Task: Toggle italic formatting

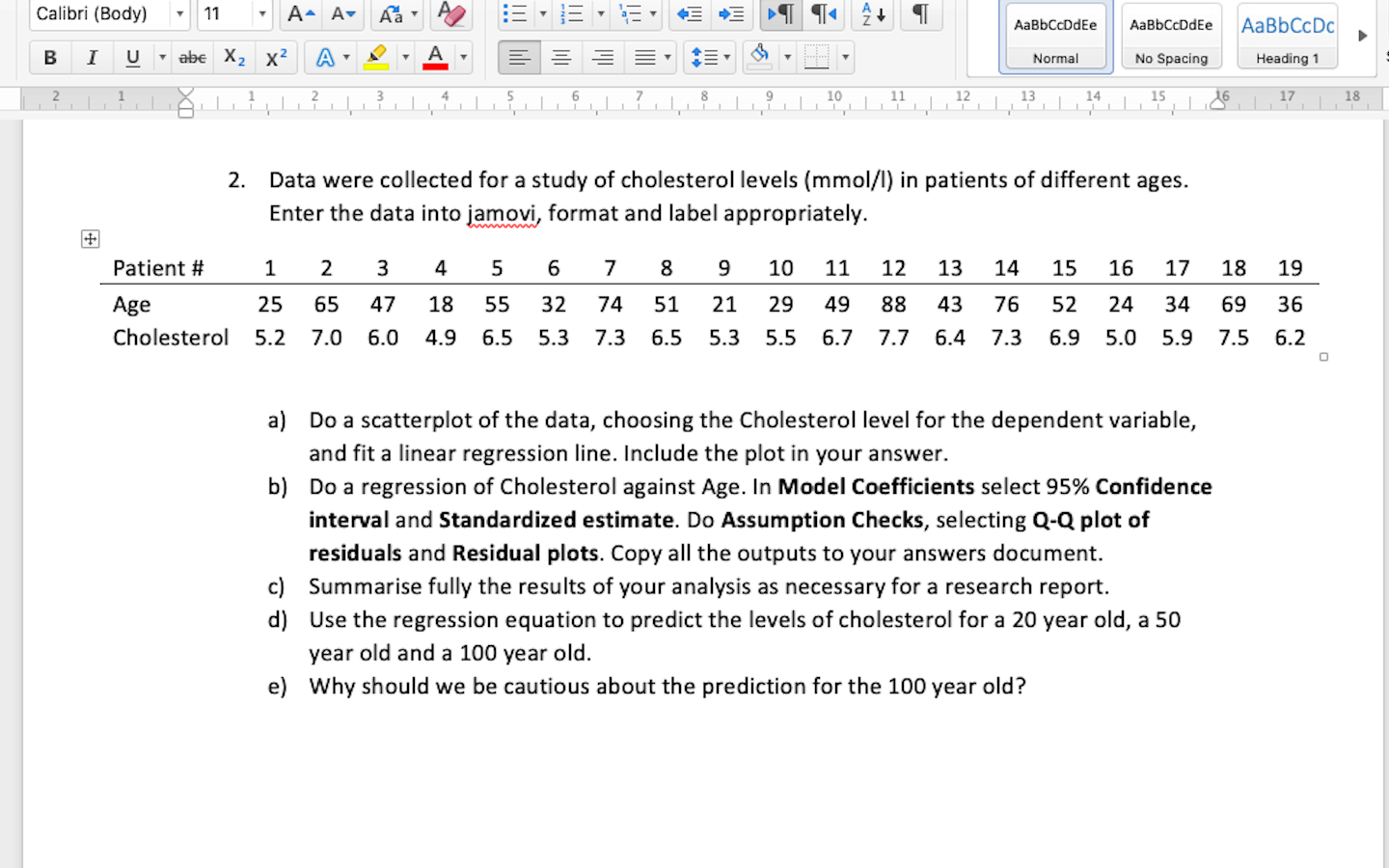Action: coord(92,58)
